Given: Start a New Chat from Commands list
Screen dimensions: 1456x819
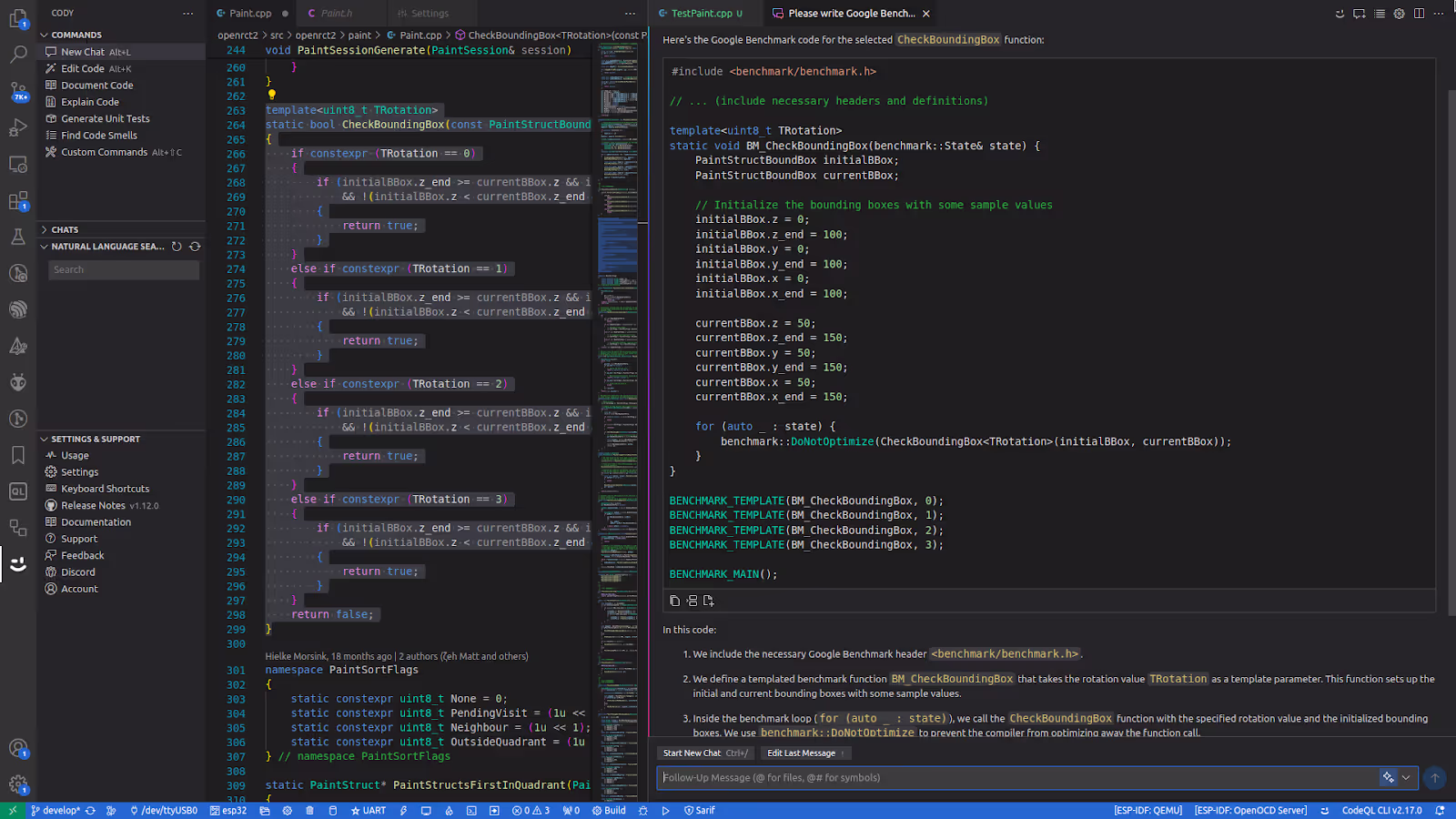Looking at the screenshot, I should [x=122, y=52].
